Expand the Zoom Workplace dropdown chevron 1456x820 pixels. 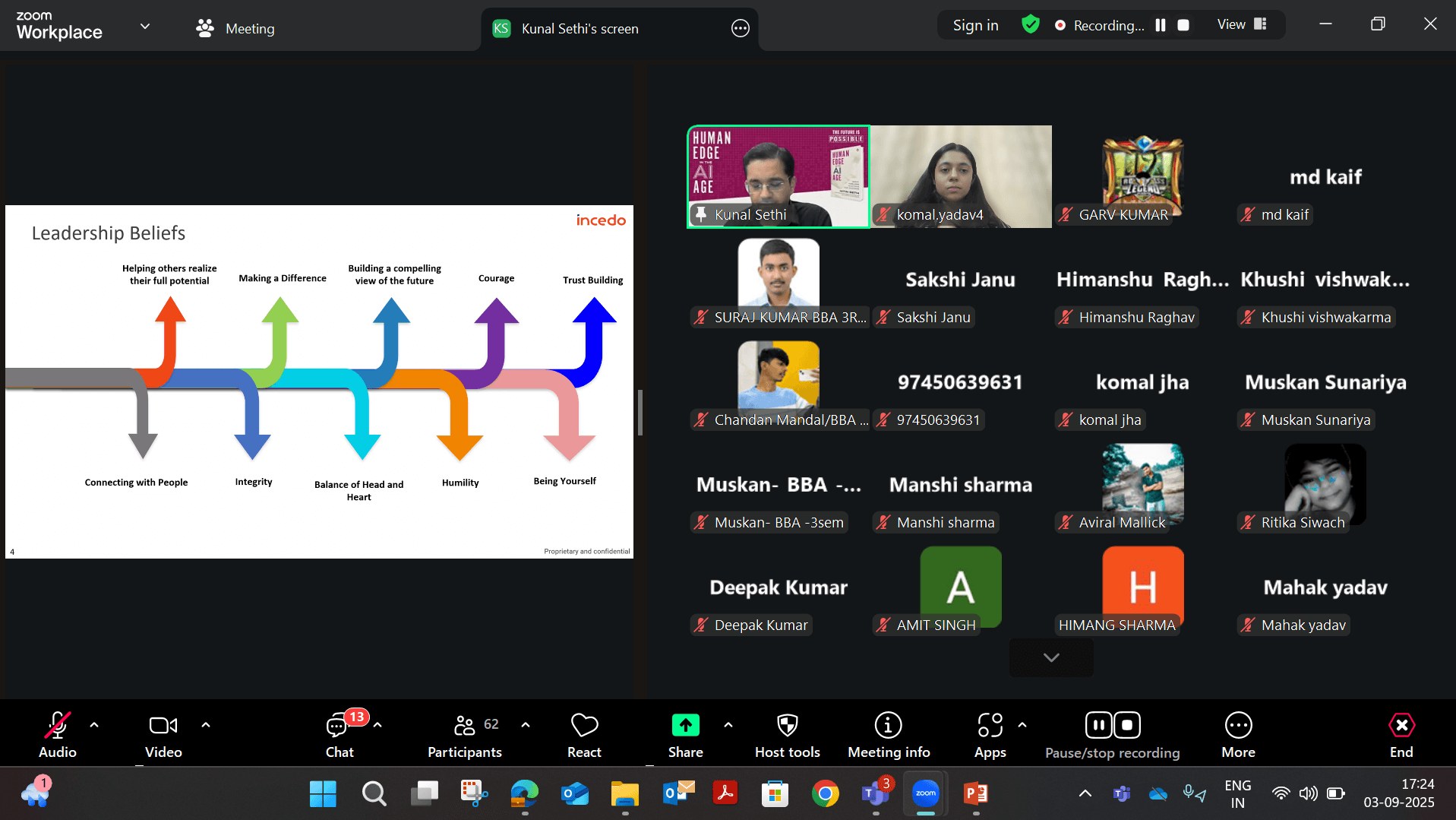145,27
